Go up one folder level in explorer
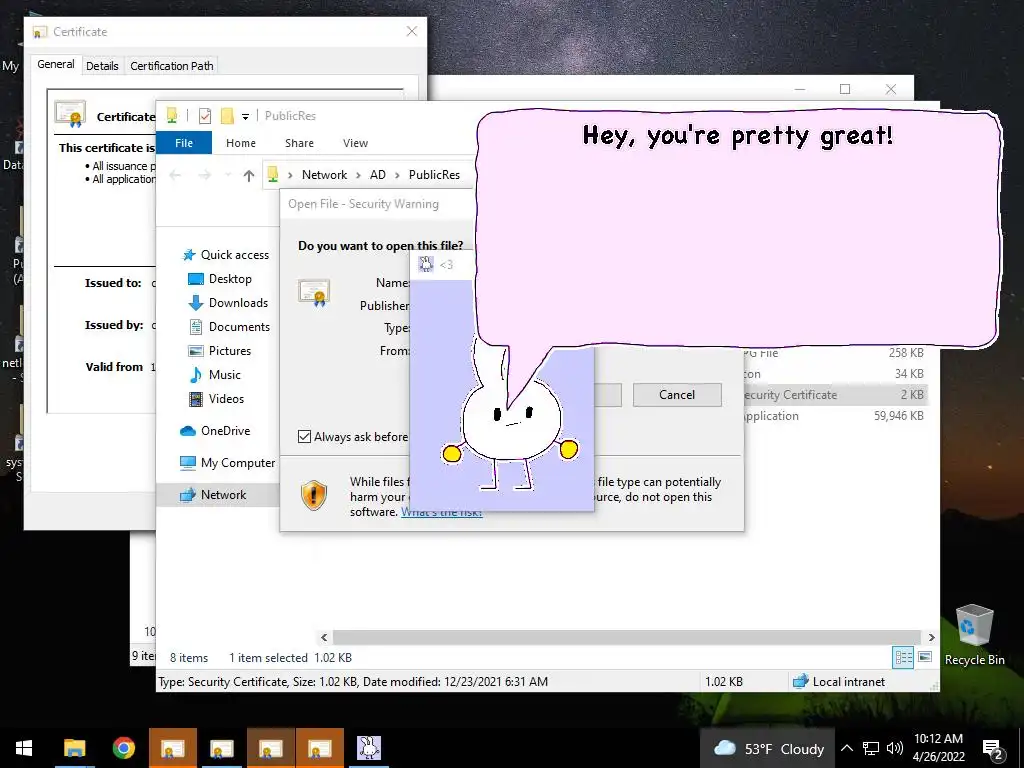The image size is (1024, 768). click(249, 175)
